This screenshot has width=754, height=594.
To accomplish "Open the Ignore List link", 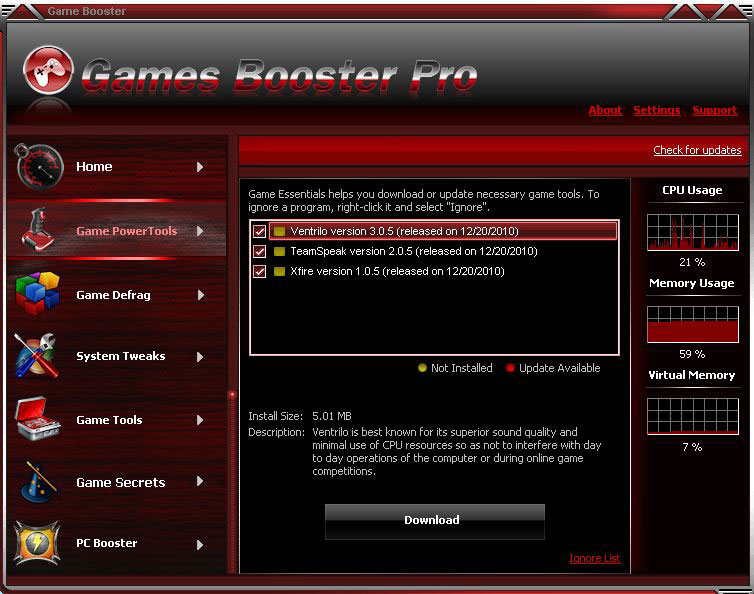I will click(x=595, y=558).
